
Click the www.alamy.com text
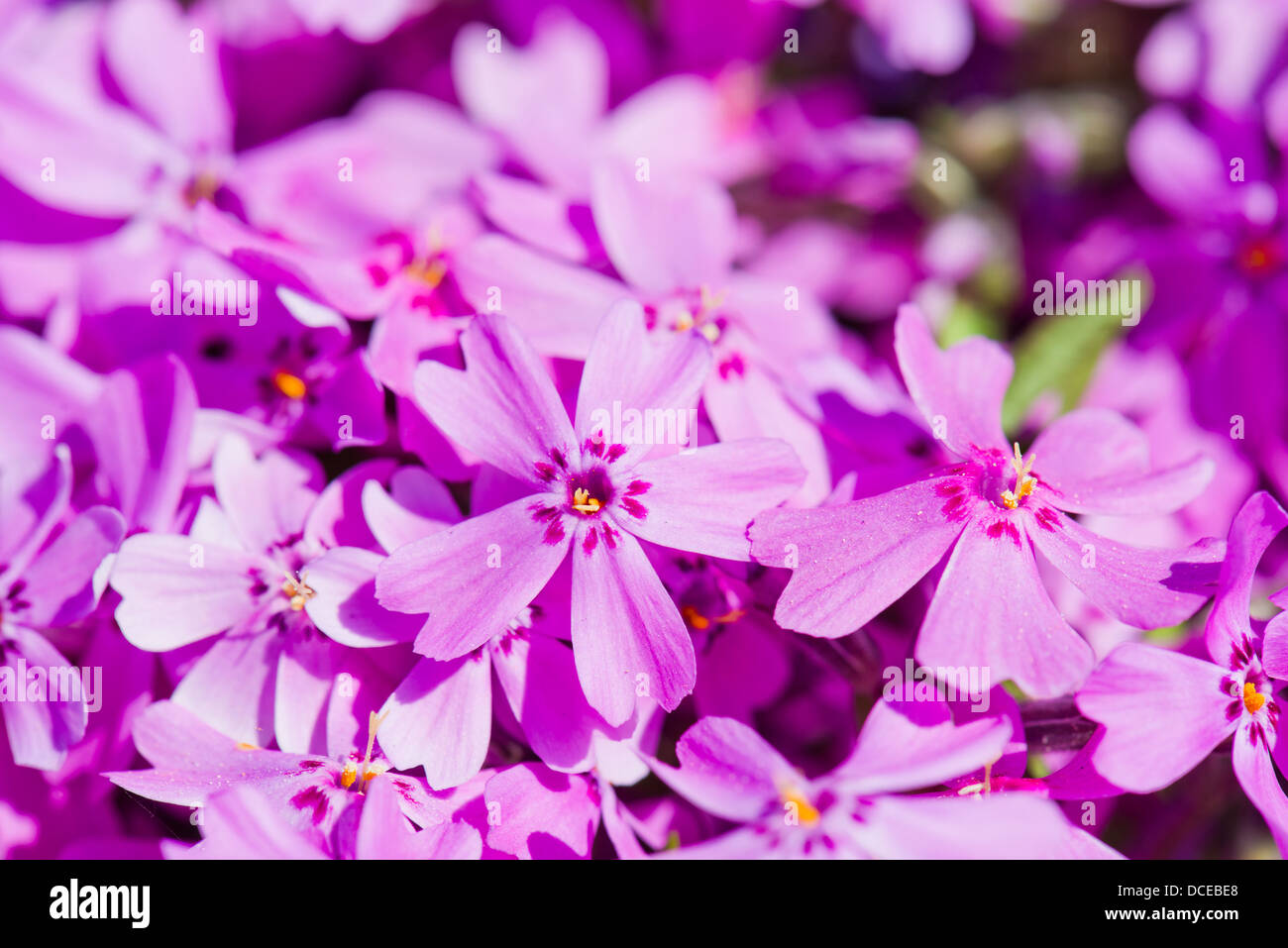coord(1171,916)
